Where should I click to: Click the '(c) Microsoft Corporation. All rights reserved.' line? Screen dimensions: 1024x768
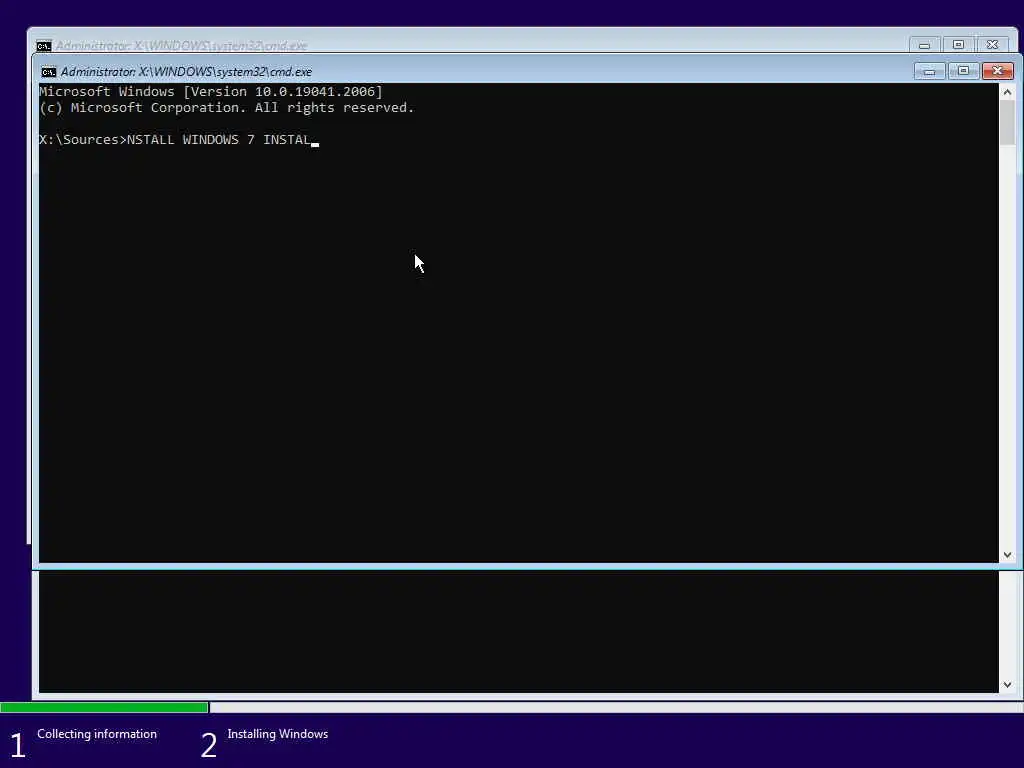[227, 108]
